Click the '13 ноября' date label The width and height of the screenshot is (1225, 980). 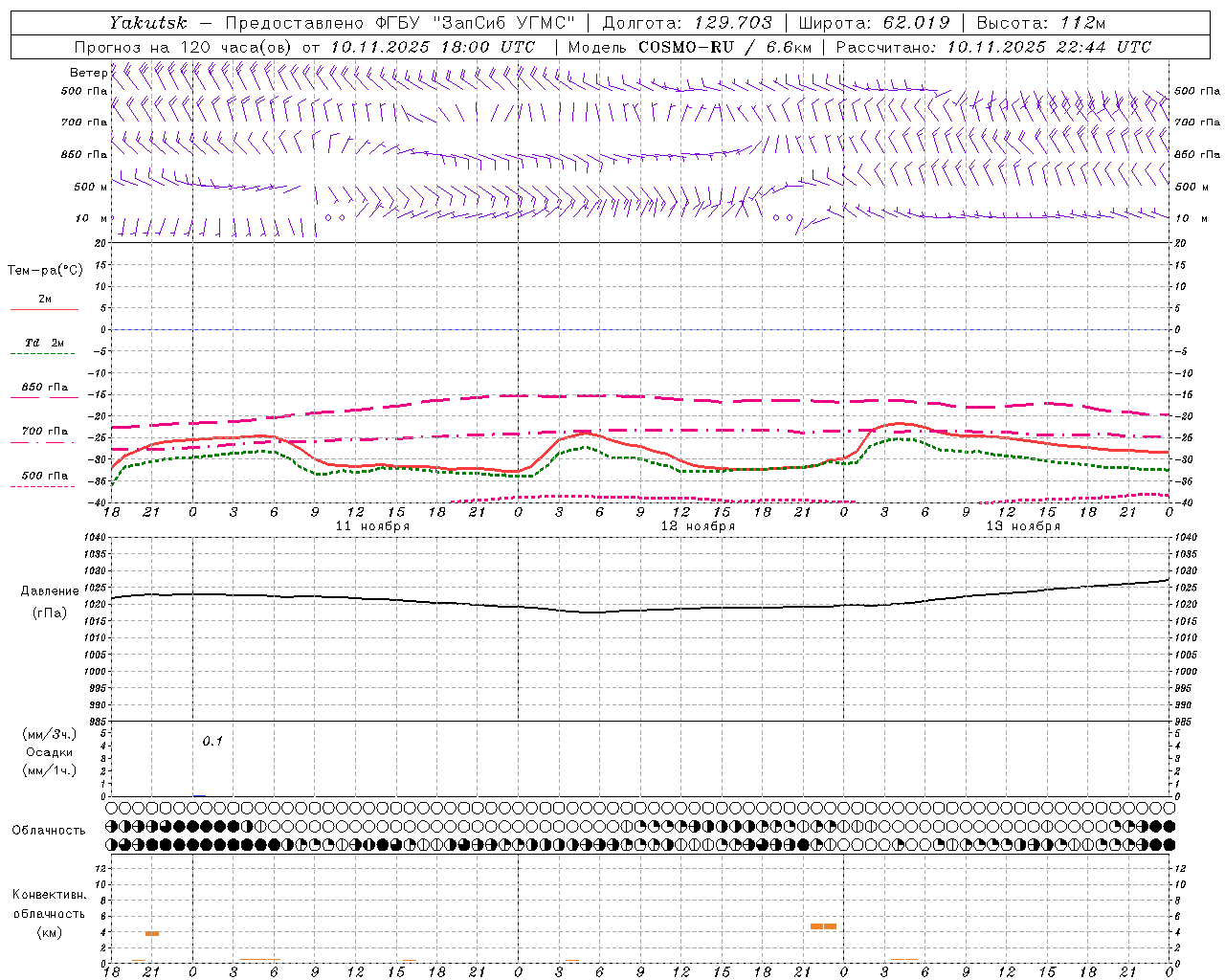tap(1023, 526)
